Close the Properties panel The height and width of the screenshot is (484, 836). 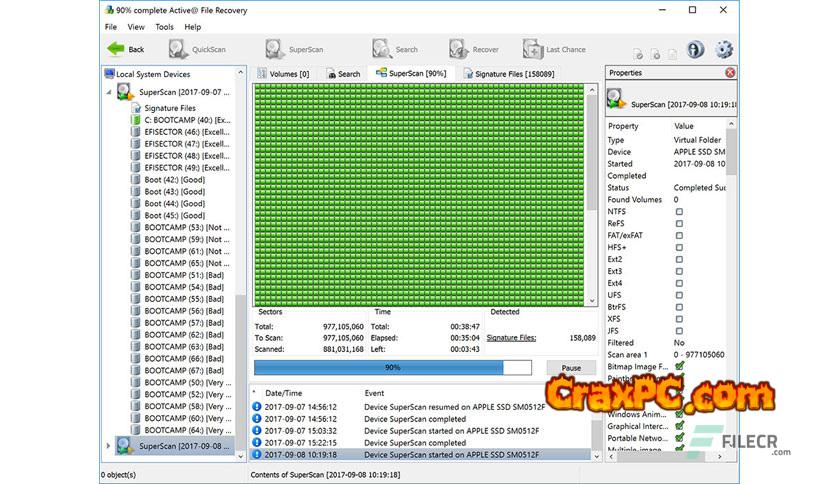pos(730,73)
